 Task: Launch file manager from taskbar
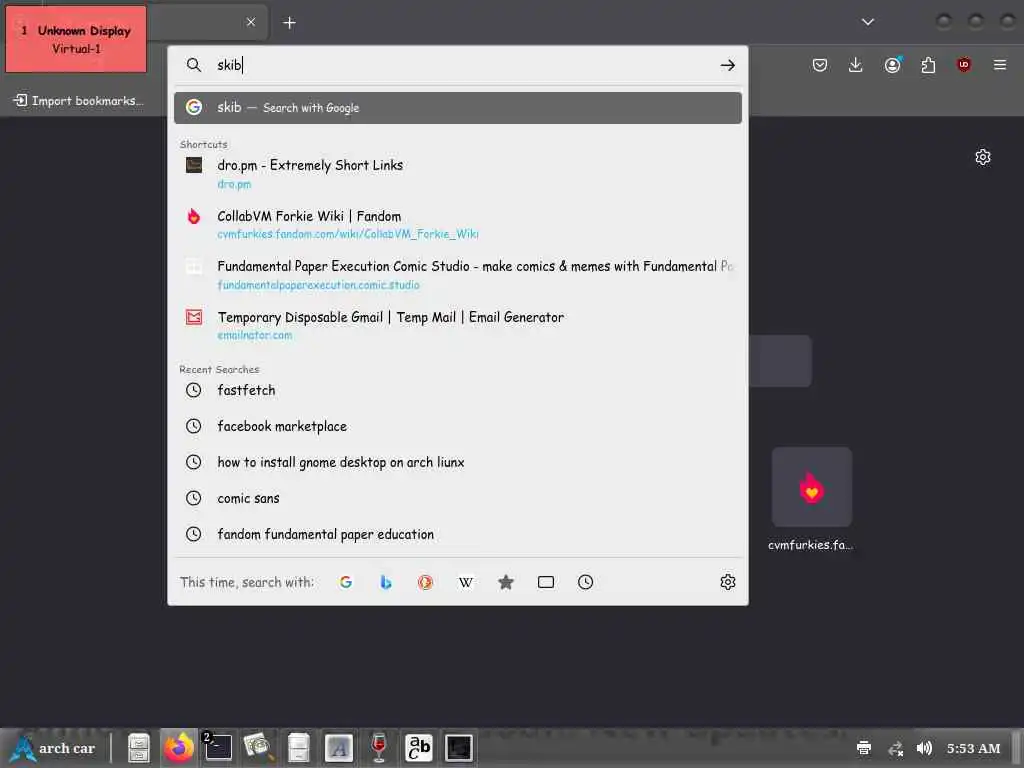(x=138, y=748)
